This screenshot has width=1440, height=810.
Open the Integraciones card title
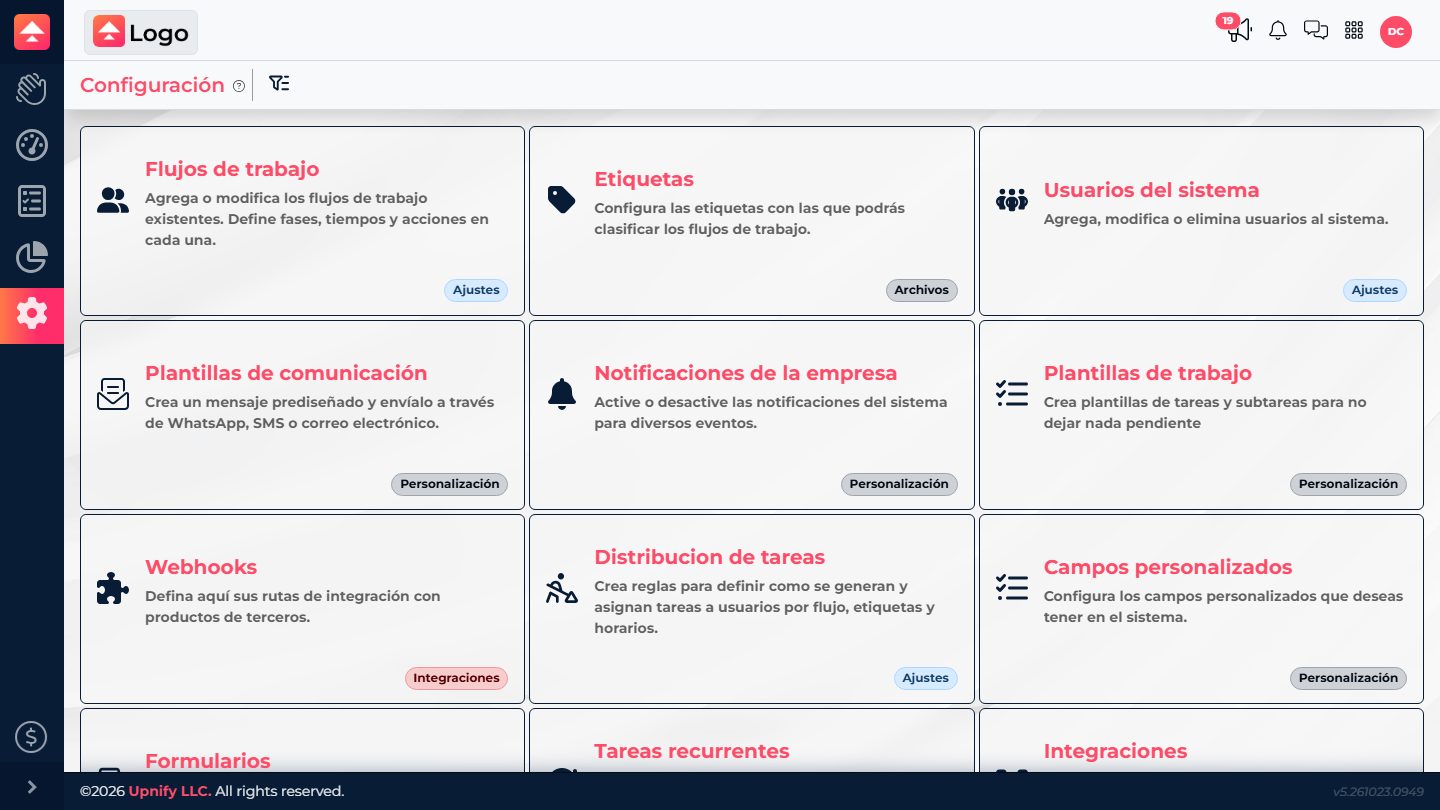tap(1115, 751)
